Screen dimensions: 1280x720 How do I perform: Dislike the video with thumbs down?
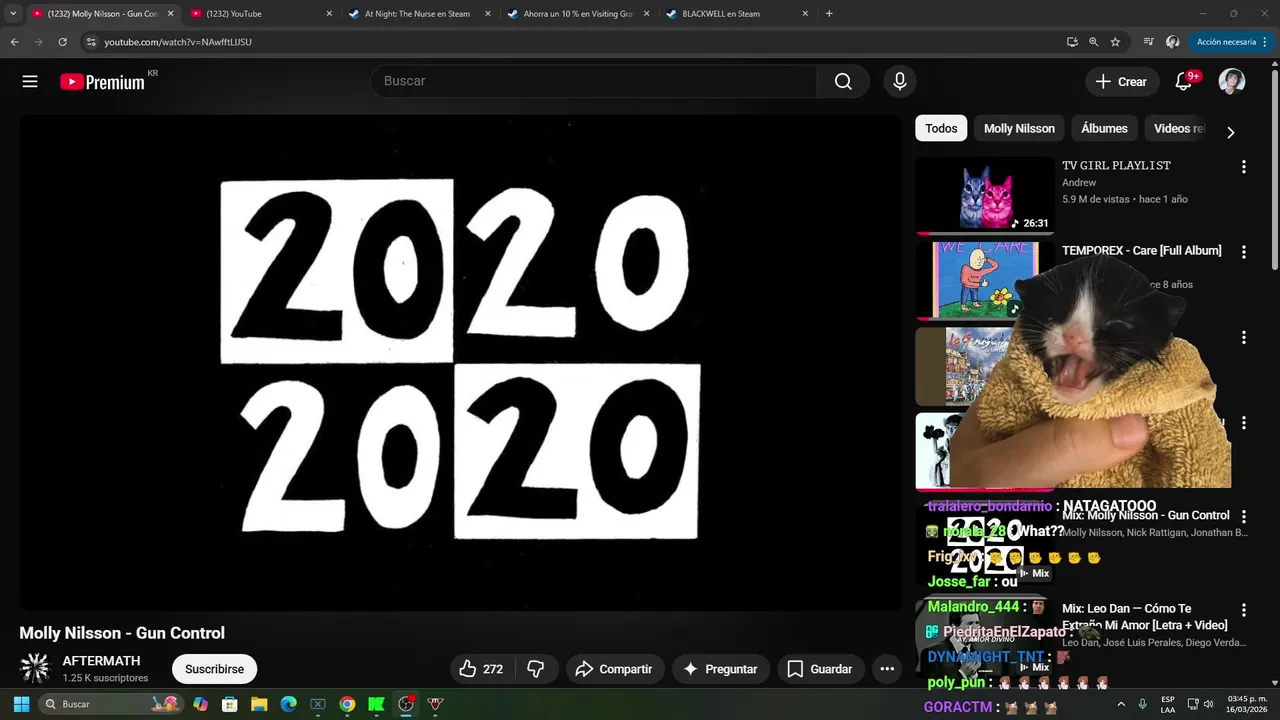[536, 669]
